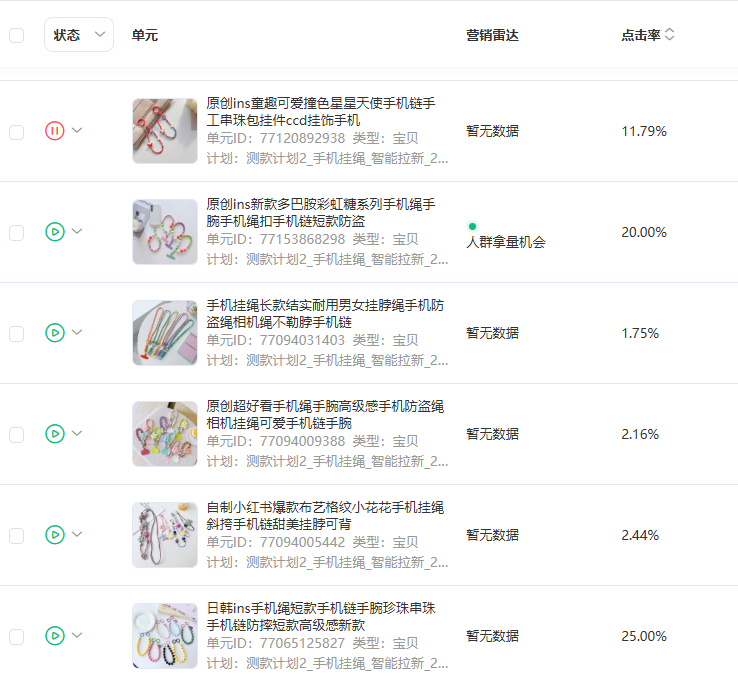The width and height of the screenshot is (738, 683).
Task: Check the box for unit 77094005442
Action: click(16, 535)
